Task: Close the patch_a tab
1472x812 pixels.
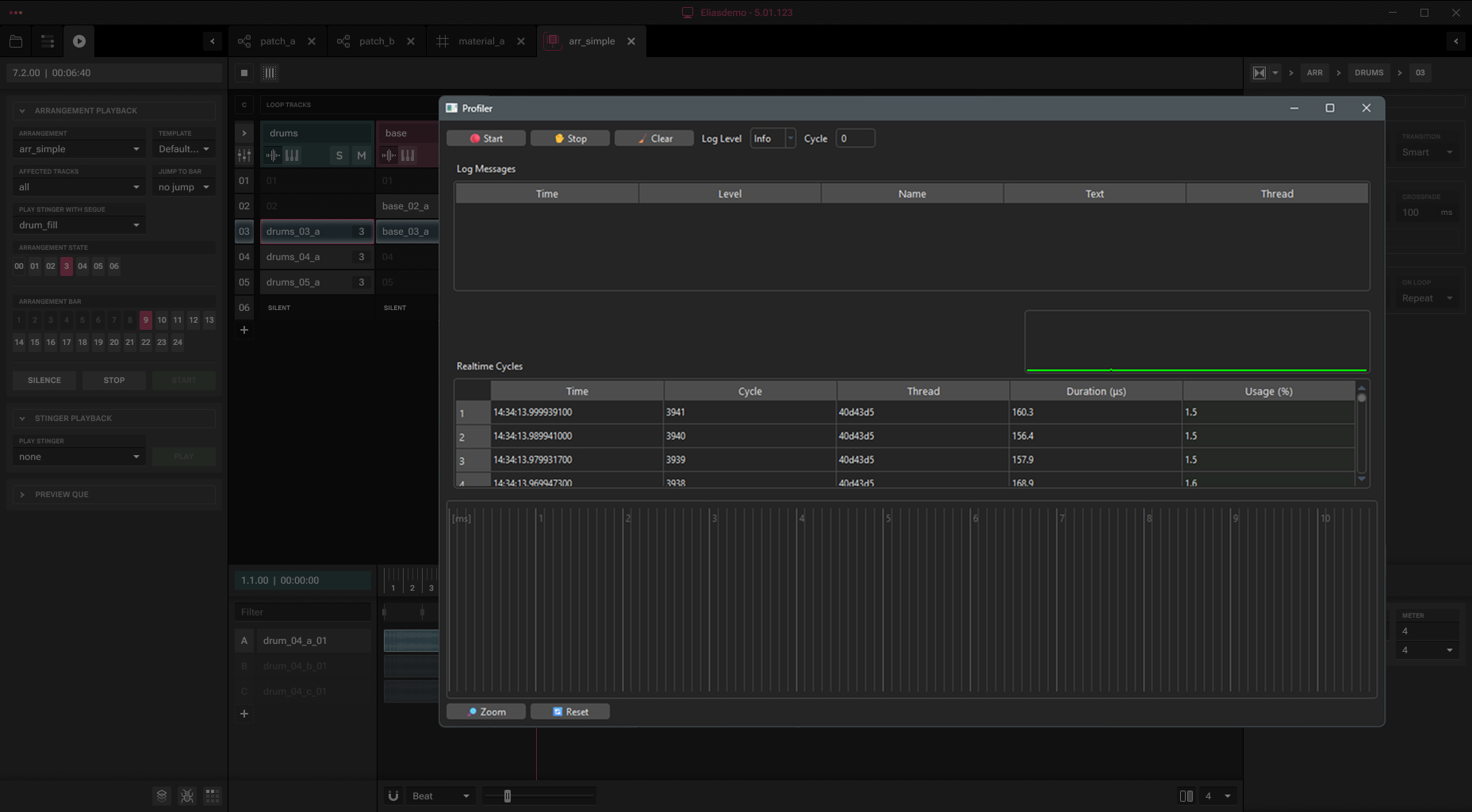Action: pyautogui.click(x=312, y=41)
